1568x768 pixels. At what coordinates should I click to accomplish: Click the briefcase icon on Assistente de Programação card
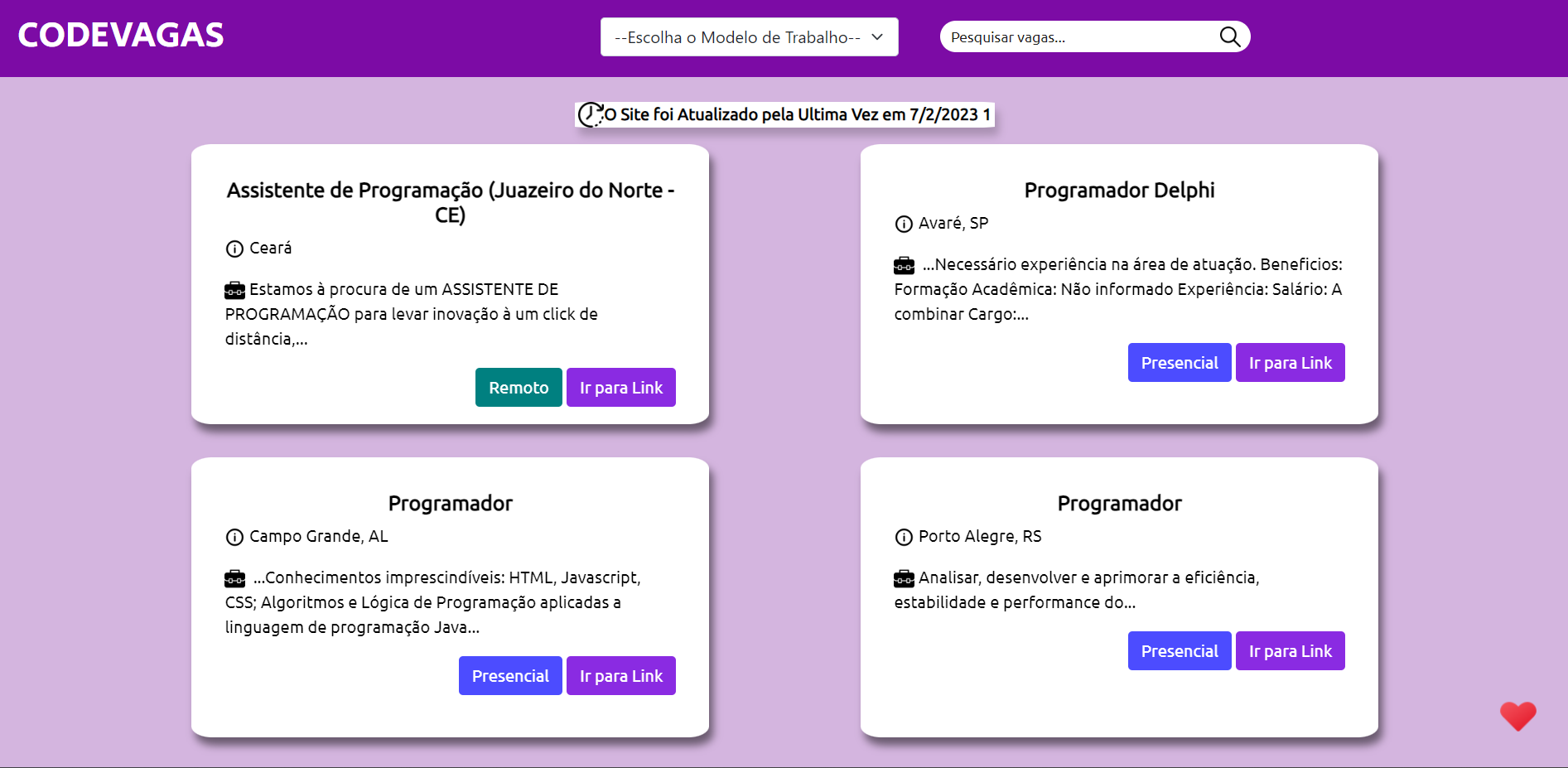234,289
